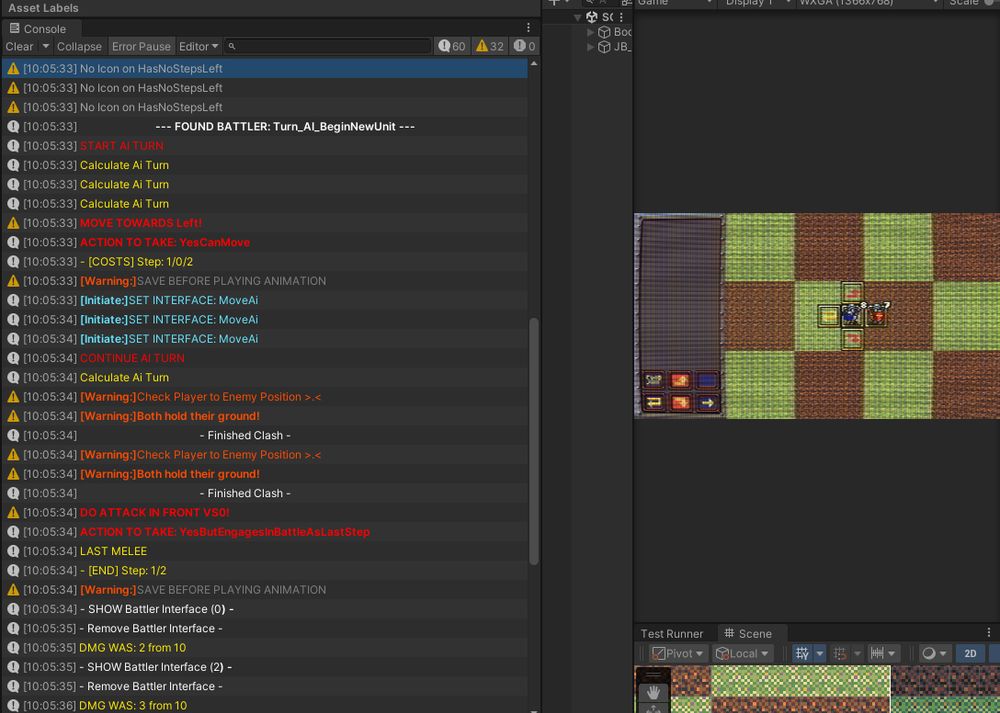1000x713 pixels.
Task: Select the Hand view tool
Action: (653, 692)
